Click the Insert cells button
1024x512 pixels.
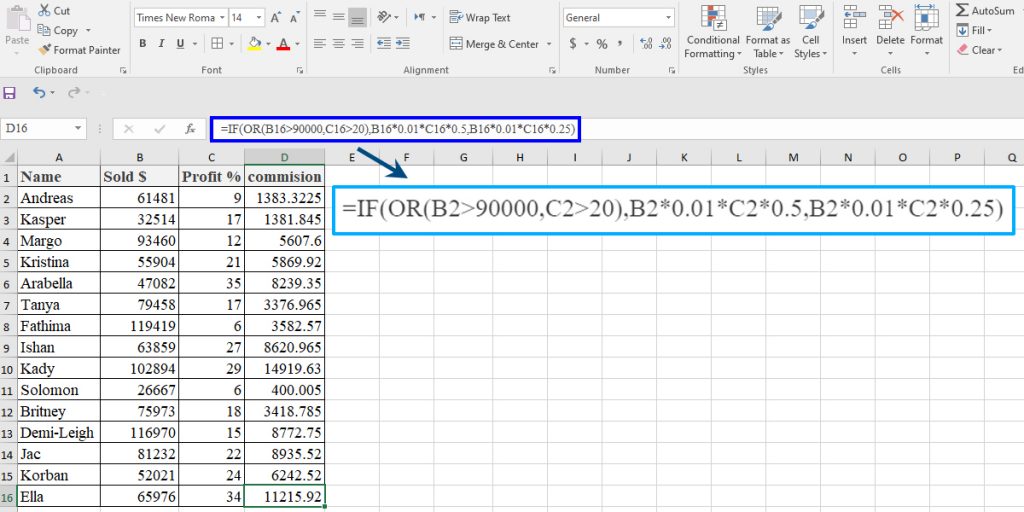[x=854, y=31]
